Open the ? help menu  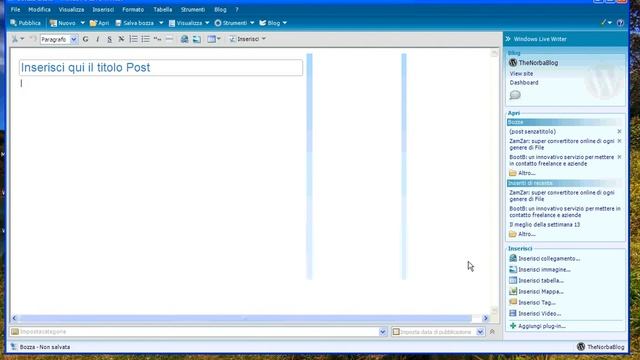[x=237, y=9]
